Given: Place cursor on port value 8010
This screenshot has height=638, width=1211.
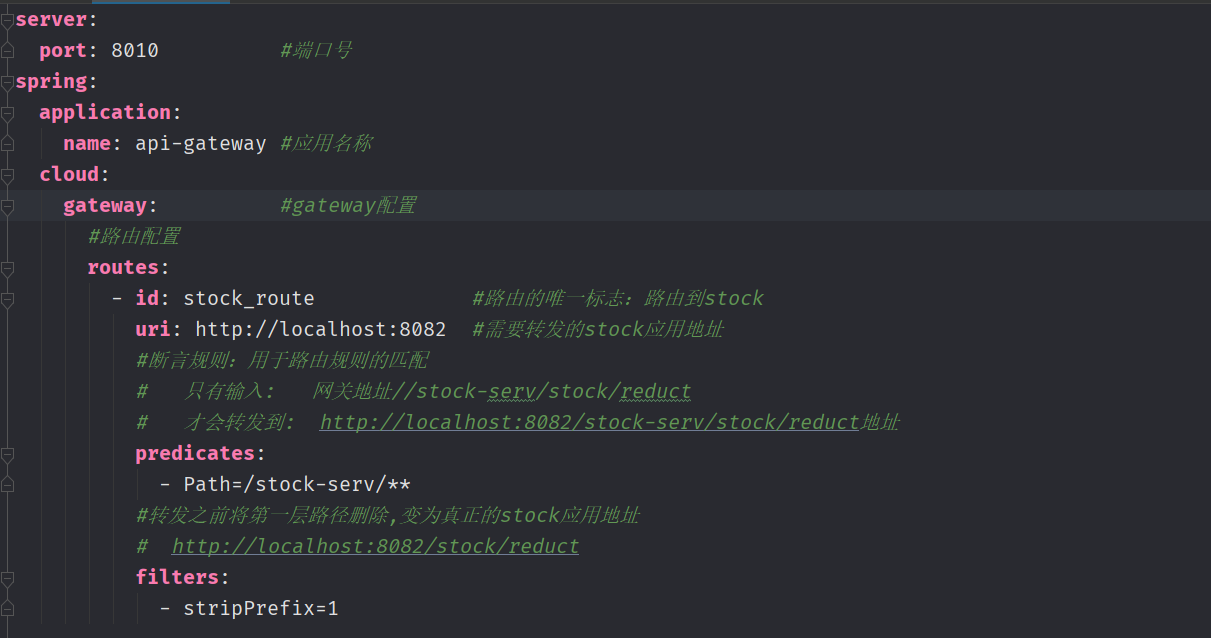Looking at the screenshot, I should (134, 50).
